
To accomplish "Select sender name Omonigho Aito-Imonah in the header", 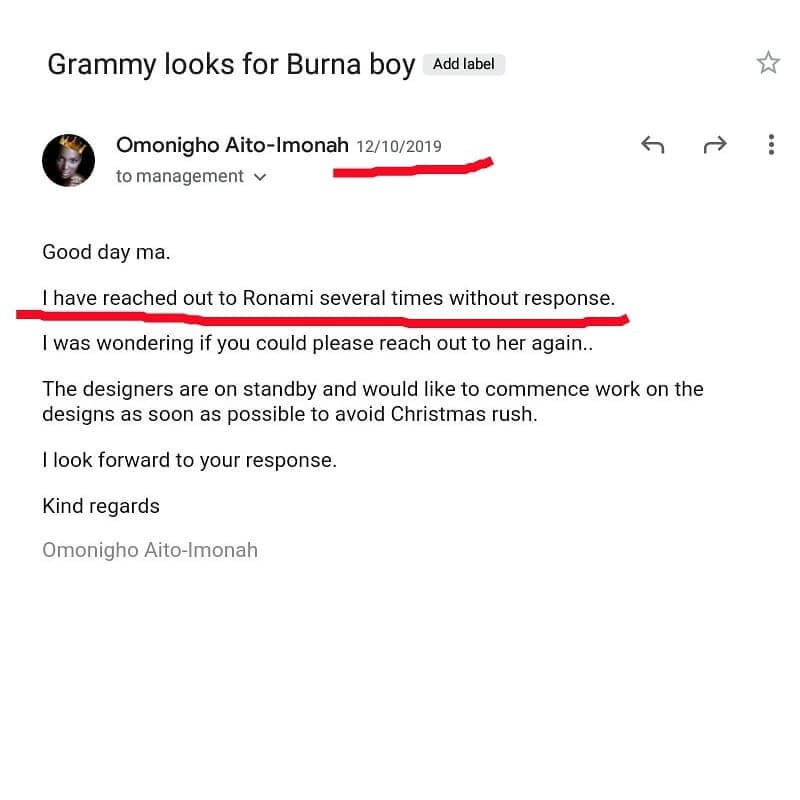I will (232, 145).
